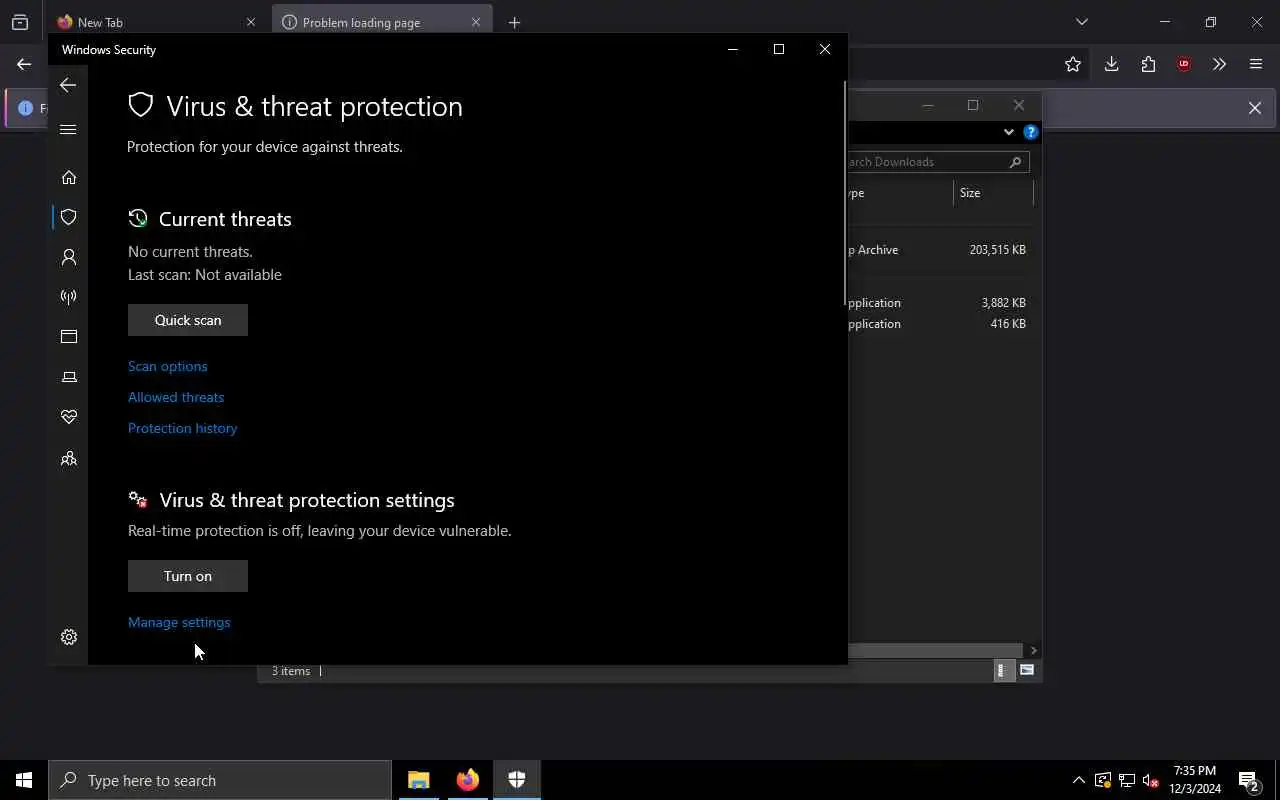Bookmark this page with the star icon
1280x800 pixels.
click(1073, 64)
